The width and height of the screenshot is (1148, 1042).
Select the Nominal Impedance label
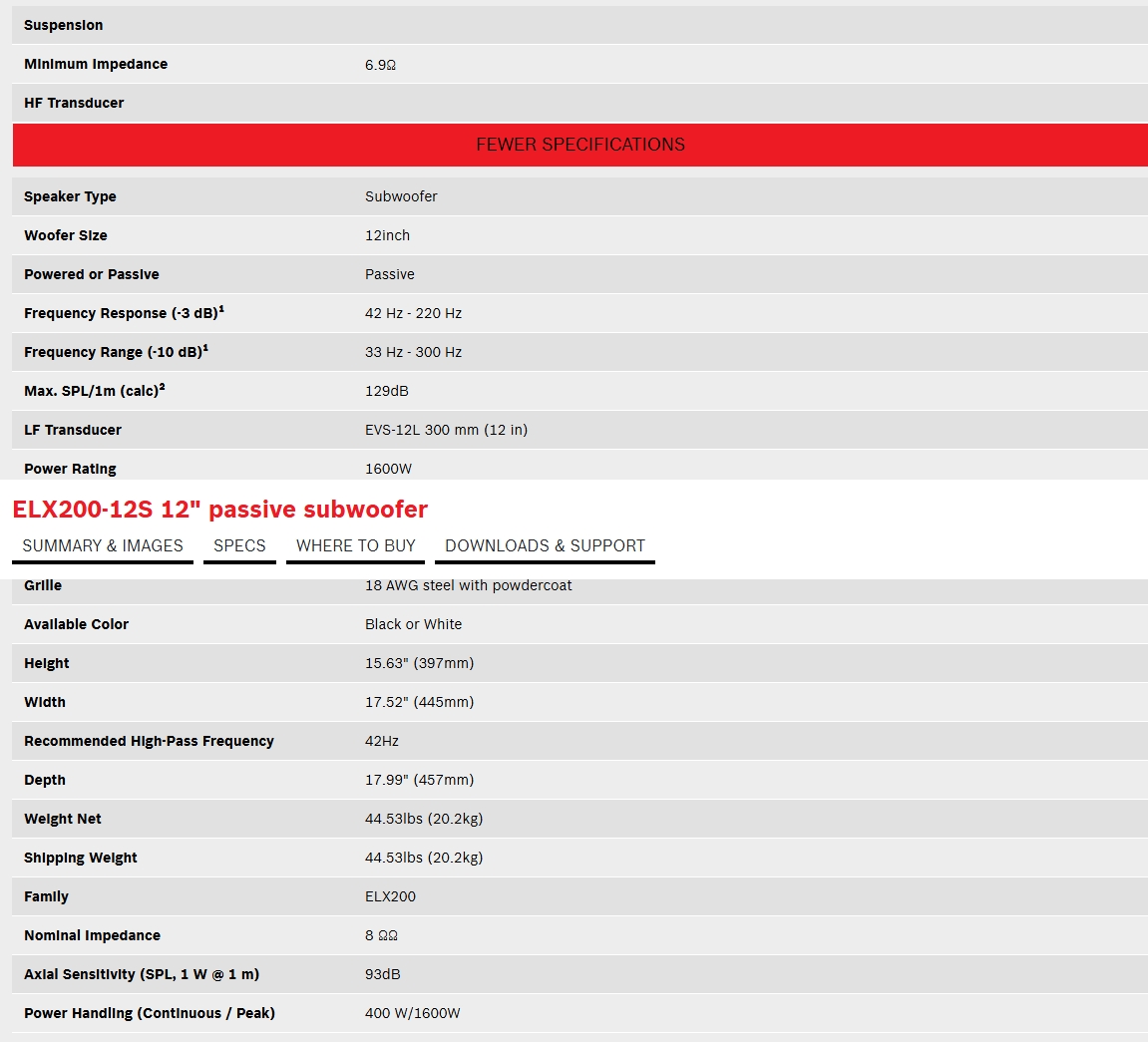click(92, 936)
